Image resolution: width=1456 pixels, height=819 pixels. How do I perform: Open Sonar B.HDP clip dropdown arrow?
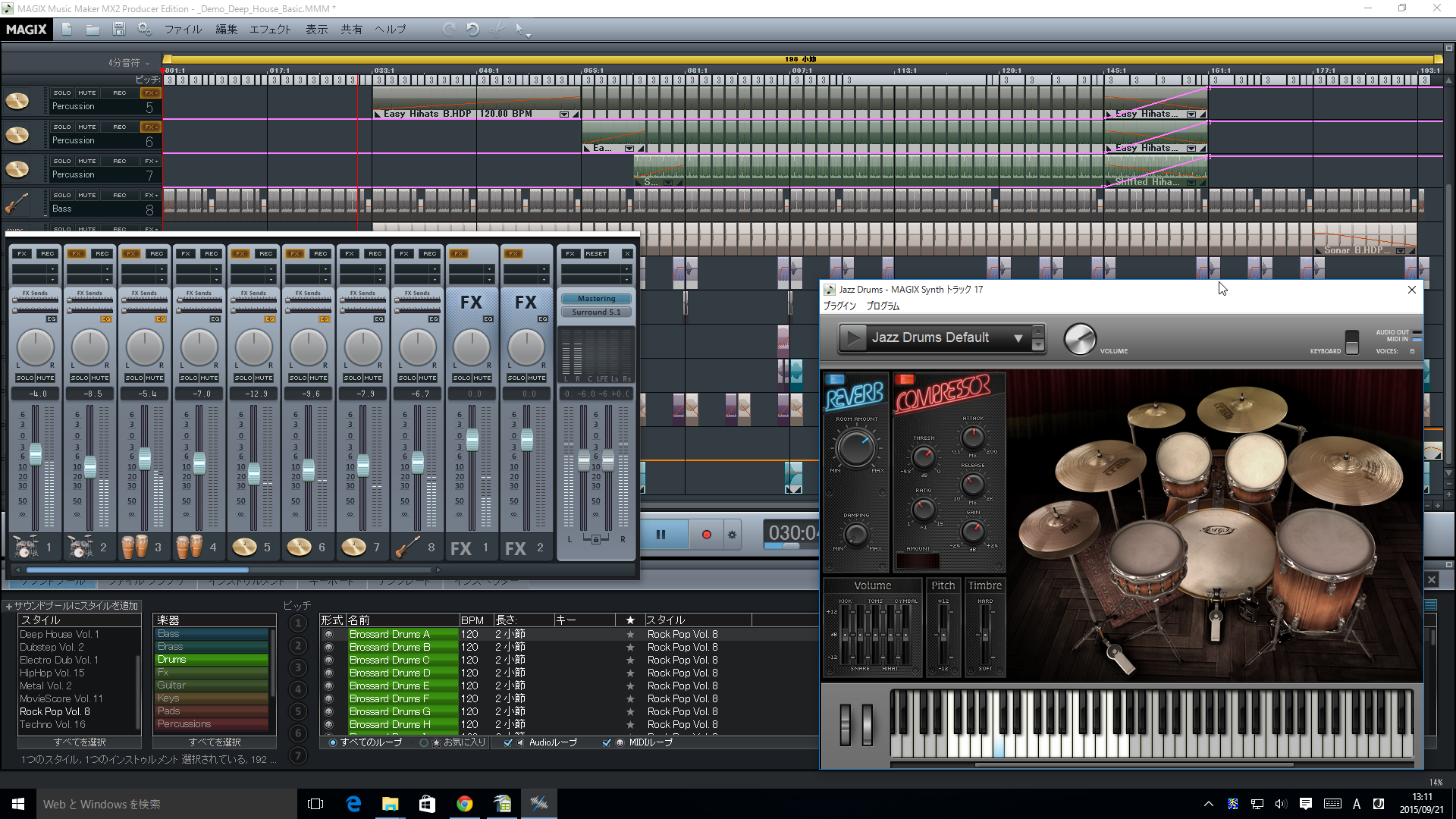point(1400,251)
